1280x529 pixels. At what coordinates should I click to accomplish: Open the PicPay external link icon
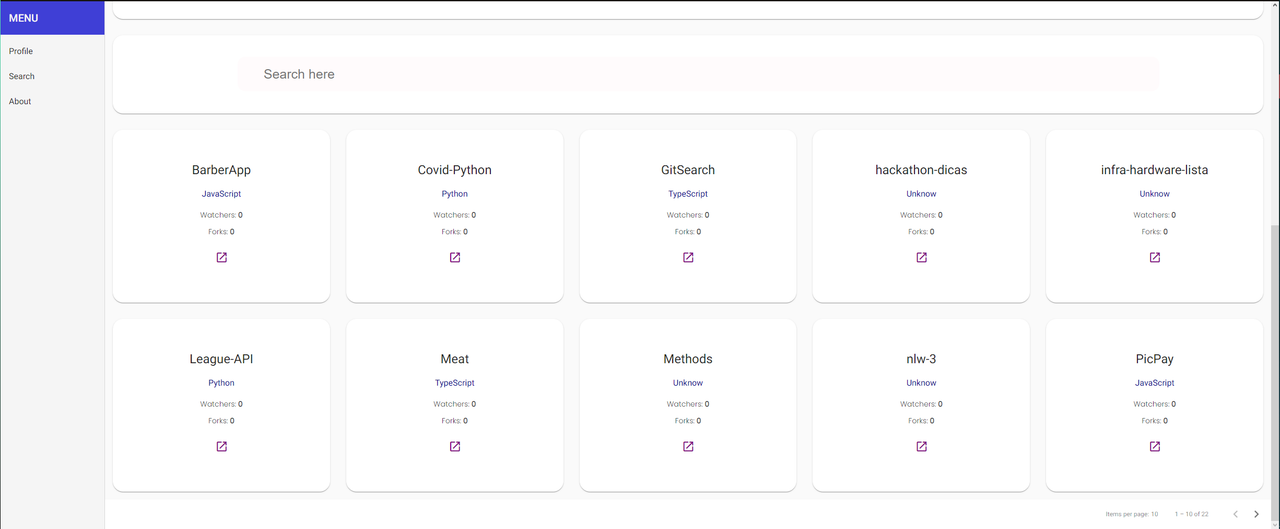1155,446
